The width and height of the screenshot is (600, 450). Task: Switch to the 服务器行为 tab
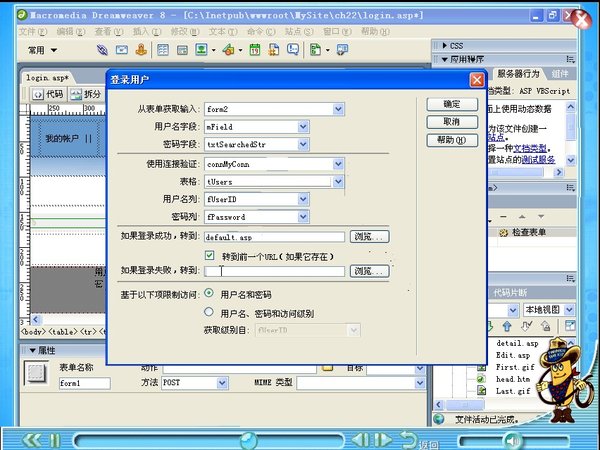[x=518, y=74]
